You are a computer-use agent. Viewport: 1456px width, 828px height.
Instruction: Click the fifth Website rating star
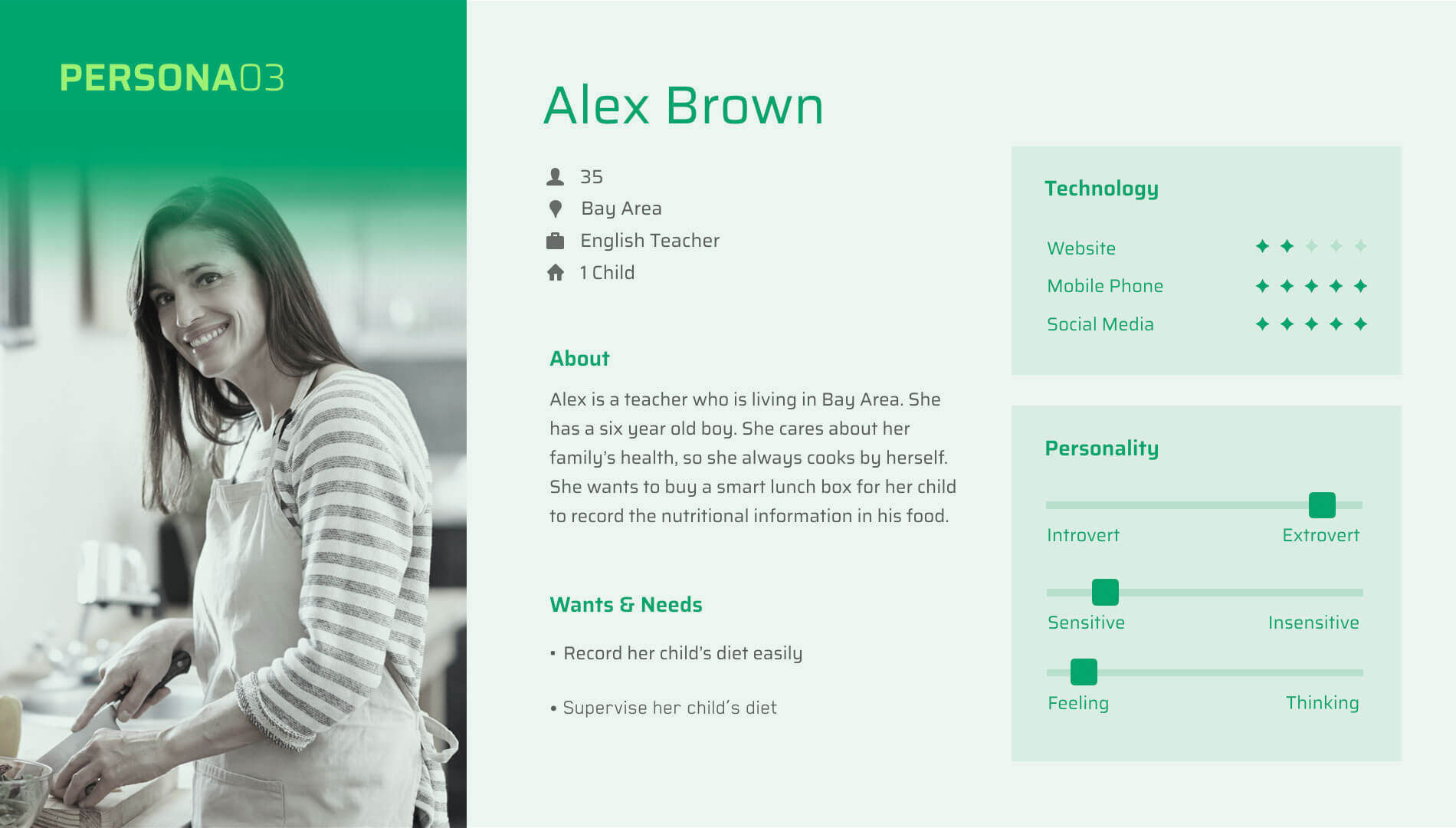1360,246
